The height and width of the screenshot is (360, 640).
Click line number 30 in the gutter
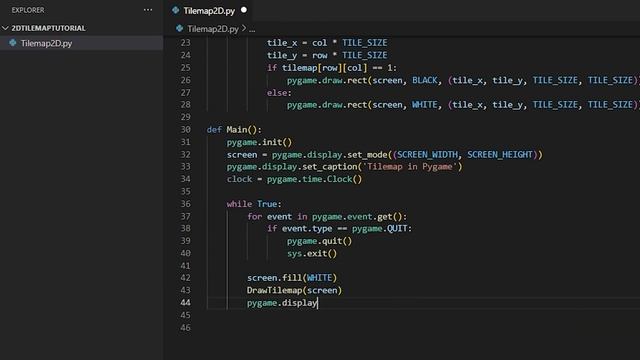pyautogui.click(x=185, y=130)
